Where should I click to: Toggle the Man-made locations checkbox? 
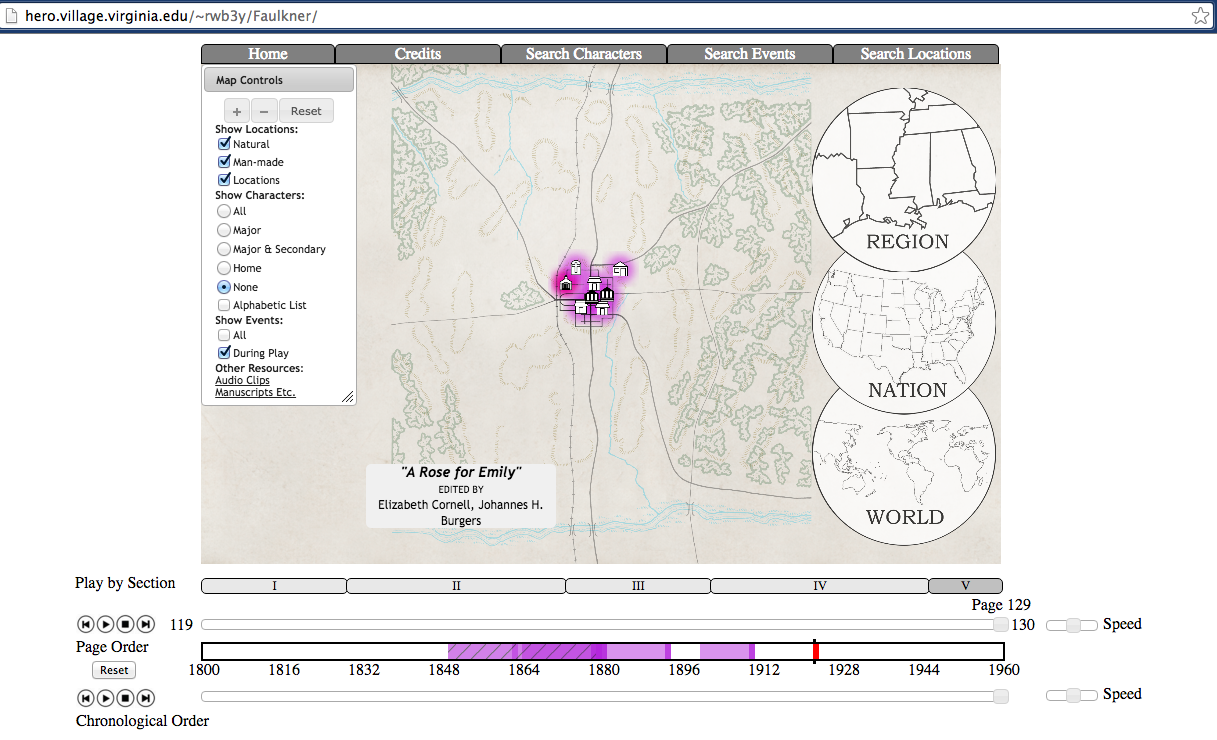pos(224,162)
